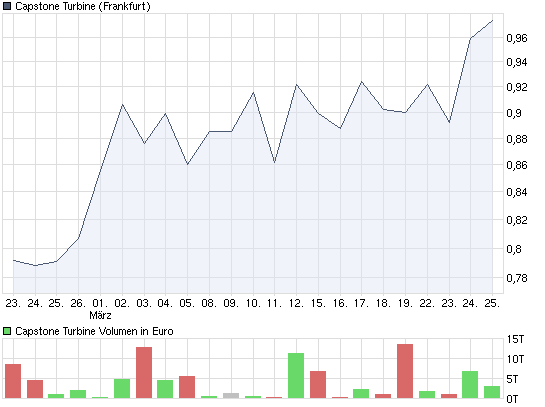Screen dimensions: 545x407
Task: Select the grey volume bar for 09.
Action: [x=231, y=396]
